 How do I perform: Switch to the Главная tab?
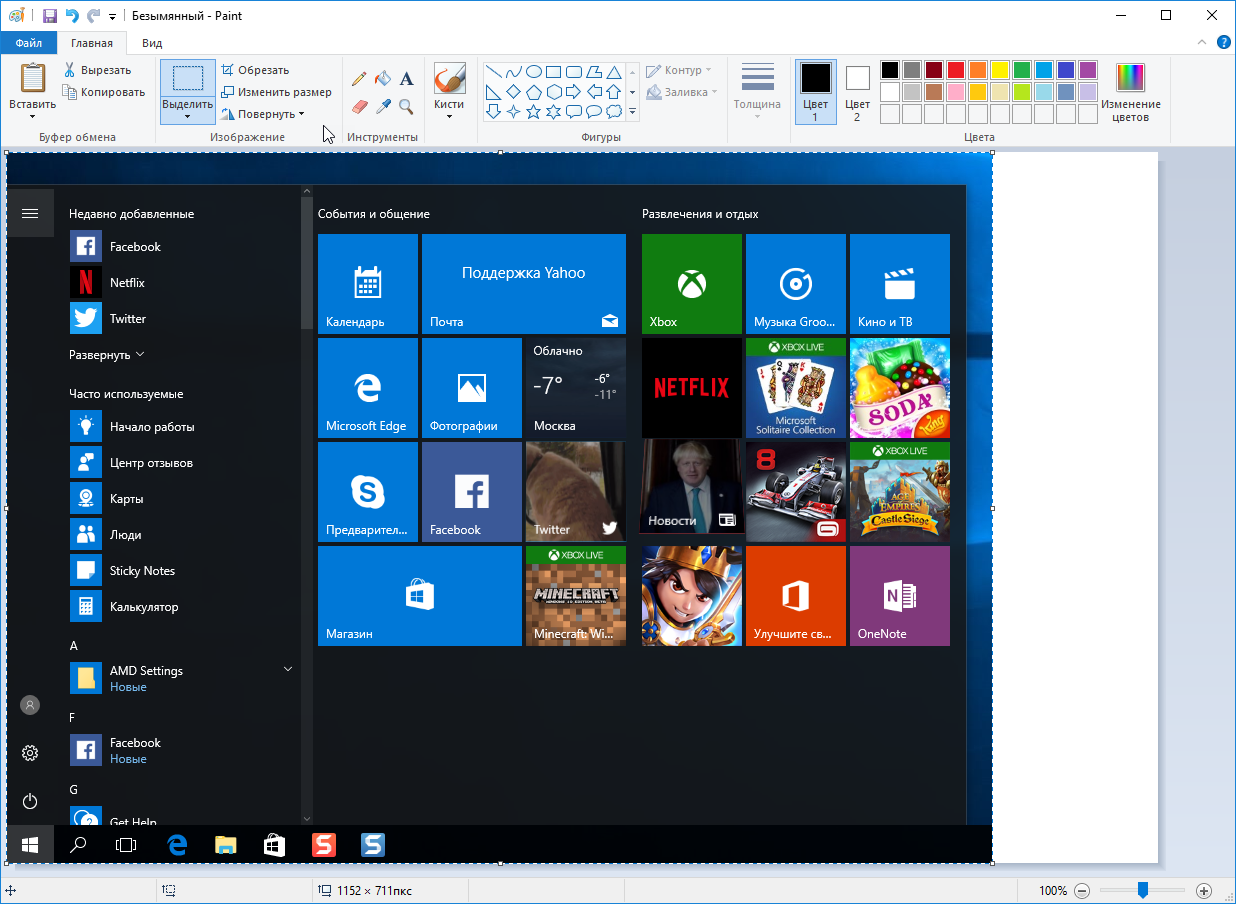click(x=92, y=43)
